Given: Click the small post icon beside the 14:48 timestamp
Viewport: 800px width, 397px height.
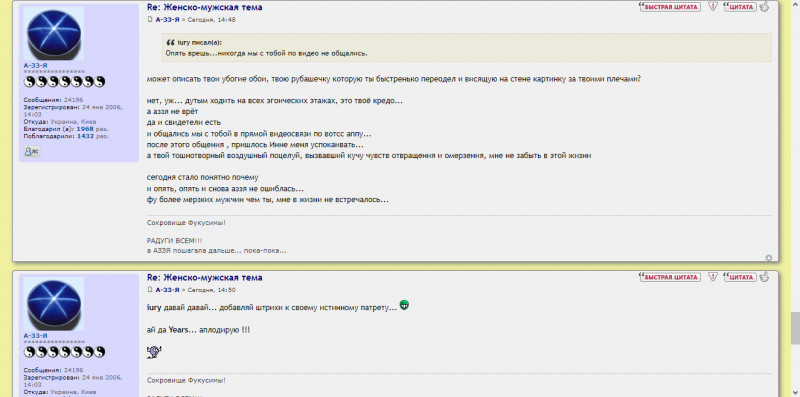Looking at the screenshot, I should coord(150,19).
